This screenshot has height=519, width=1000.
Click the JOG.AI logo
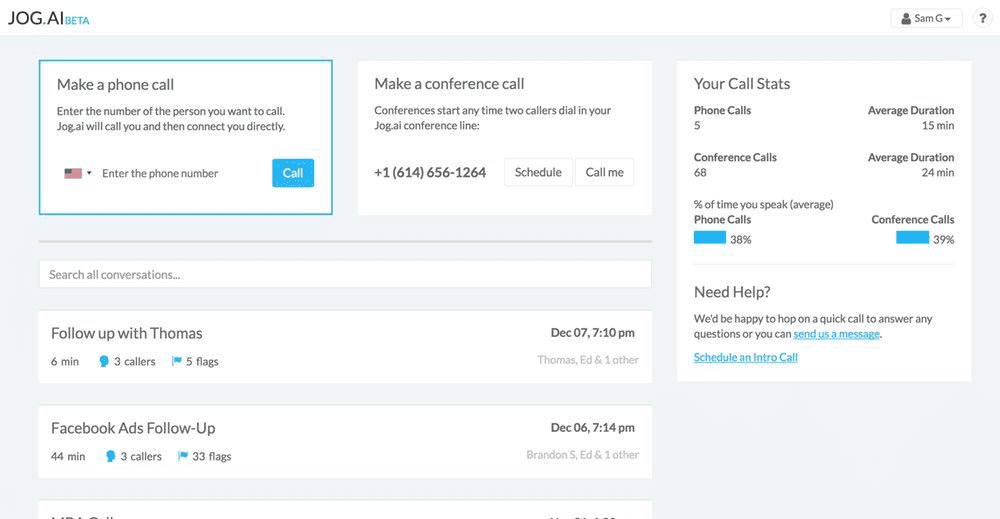coord(48,18)
